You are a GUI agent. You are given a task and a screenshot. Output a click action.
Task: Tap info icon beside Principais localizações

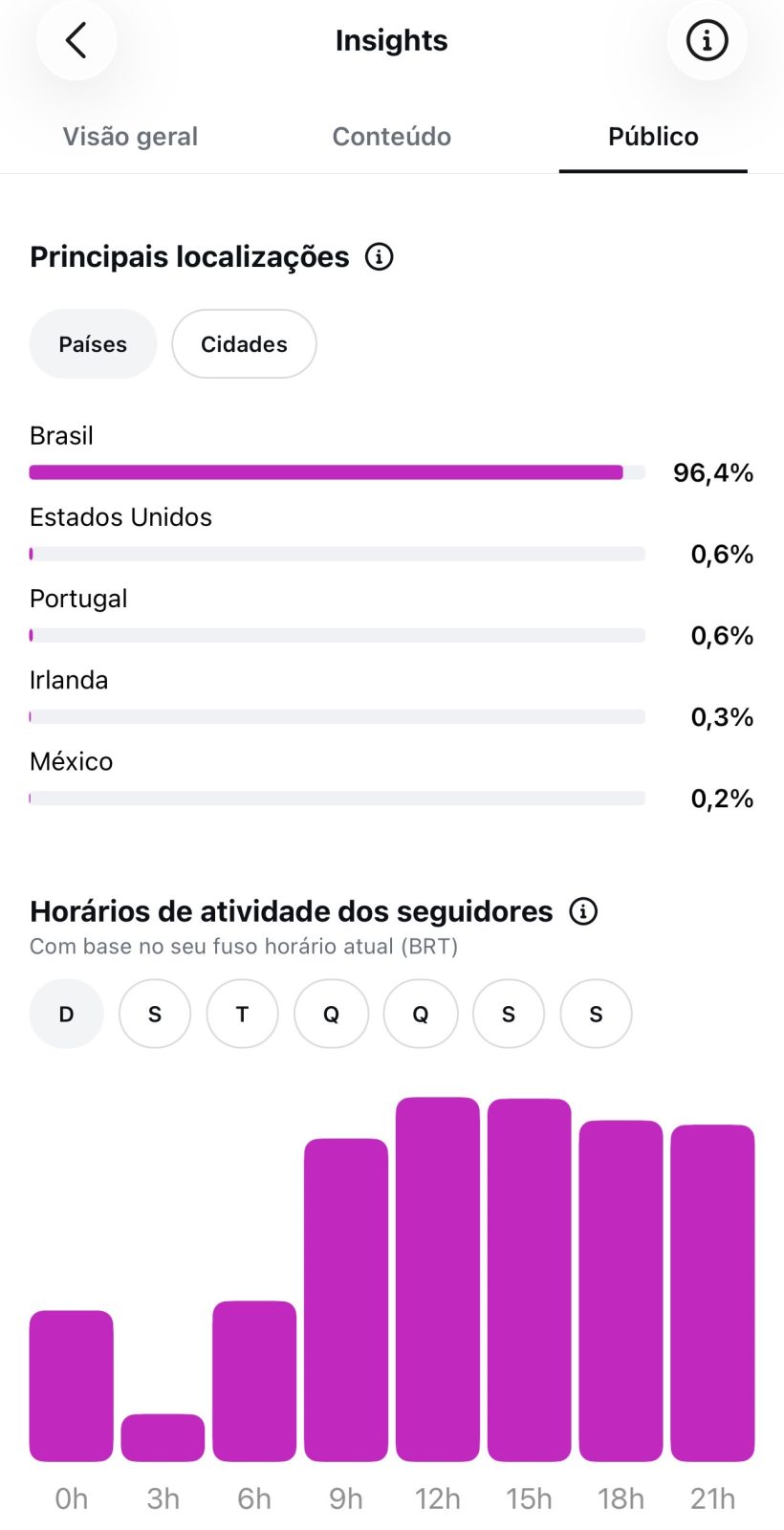coord(380,257)
